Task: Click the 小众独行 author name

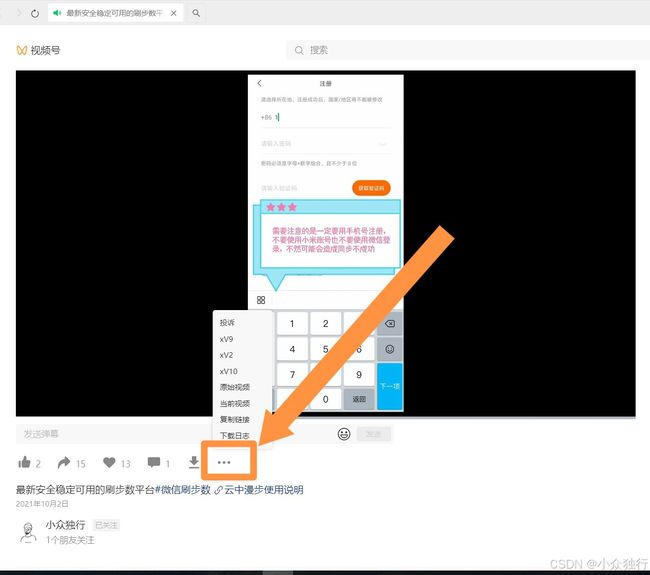Action: click(65, 525)
